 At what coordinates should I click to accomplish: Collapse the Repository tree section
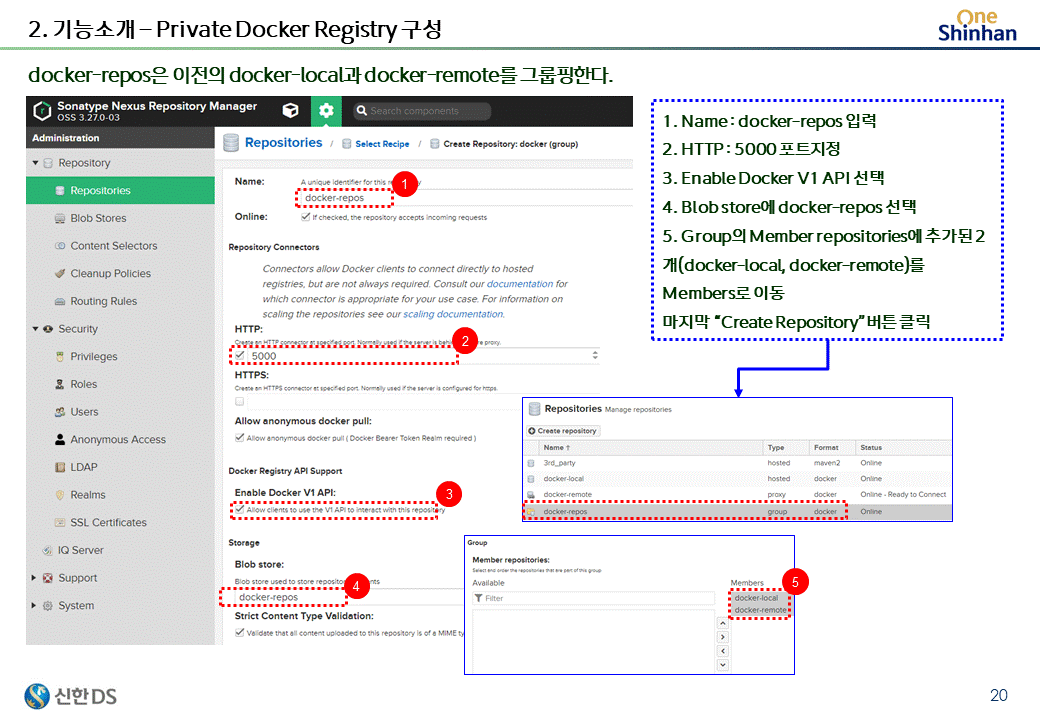35,163
